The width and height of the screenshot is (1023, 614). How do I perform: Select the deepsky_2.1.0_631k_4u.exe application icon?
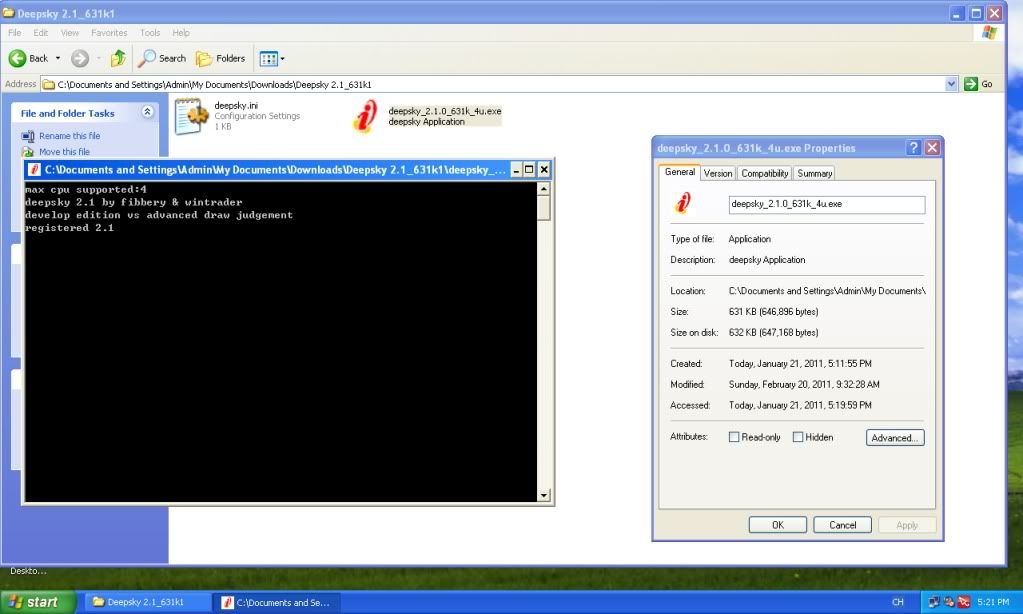(x=365, y=116)
